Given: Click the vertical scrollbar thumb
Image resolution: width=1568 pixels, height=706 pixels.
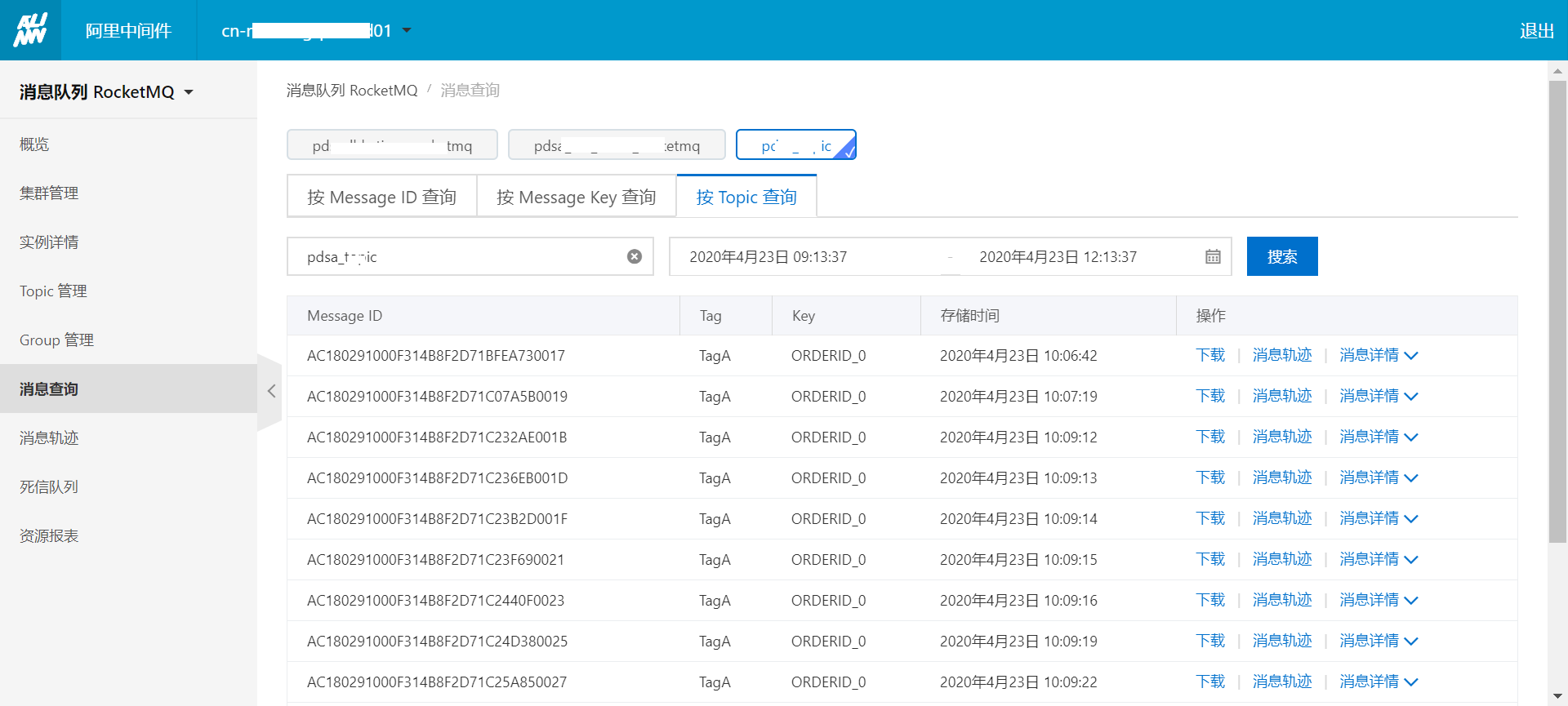Looking at the screenshot, I should pos(1557,310).
